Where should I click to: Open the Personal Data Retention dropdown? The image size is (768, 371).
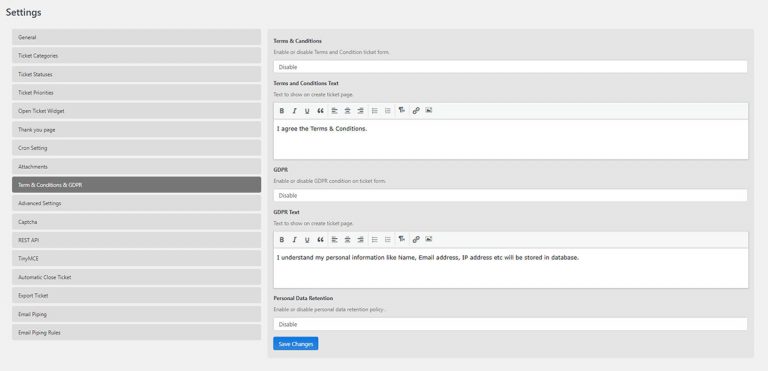(x=510, y=324)
